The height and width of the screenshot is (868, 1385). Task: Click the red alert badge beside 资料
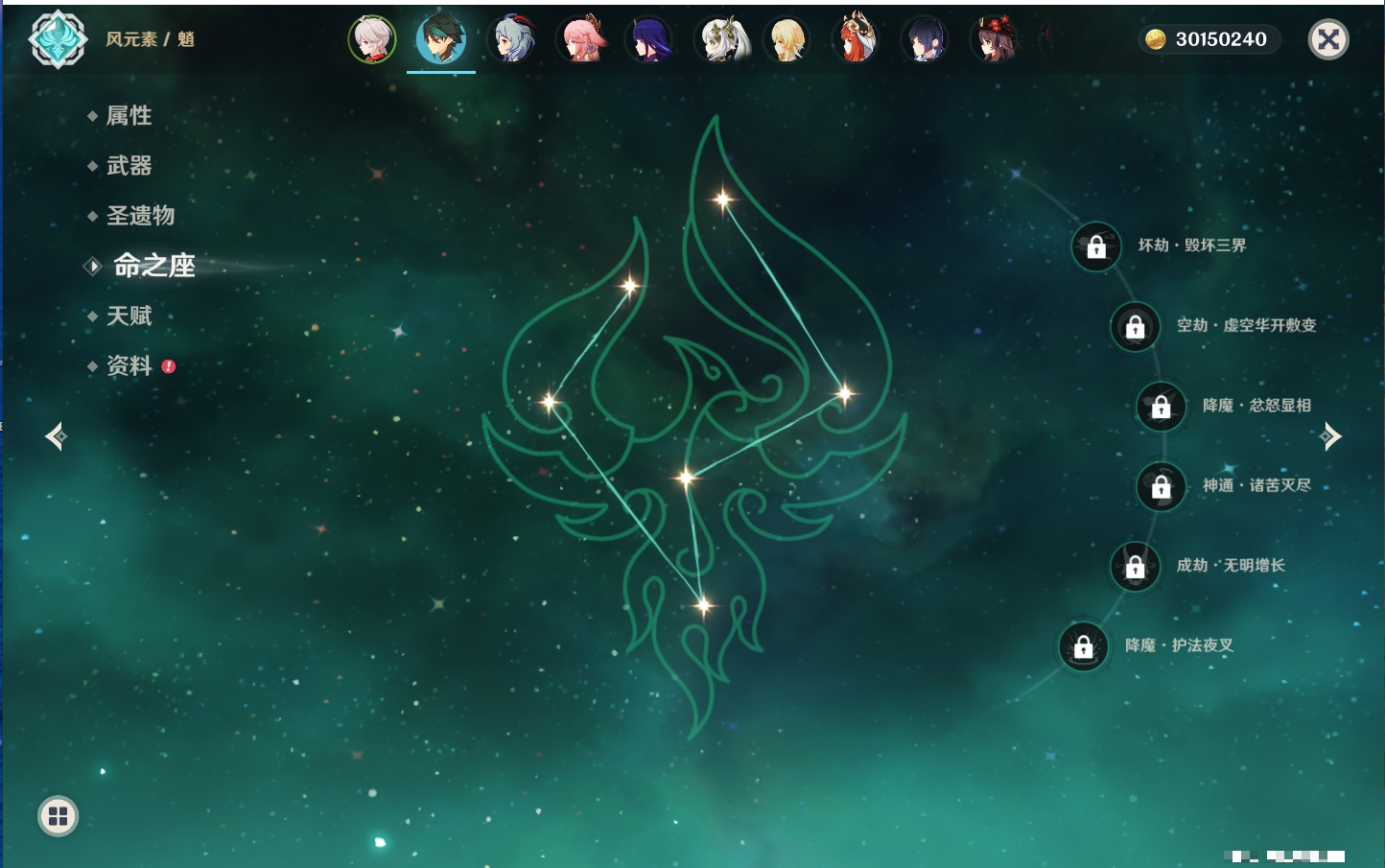(x=169, y=365)
